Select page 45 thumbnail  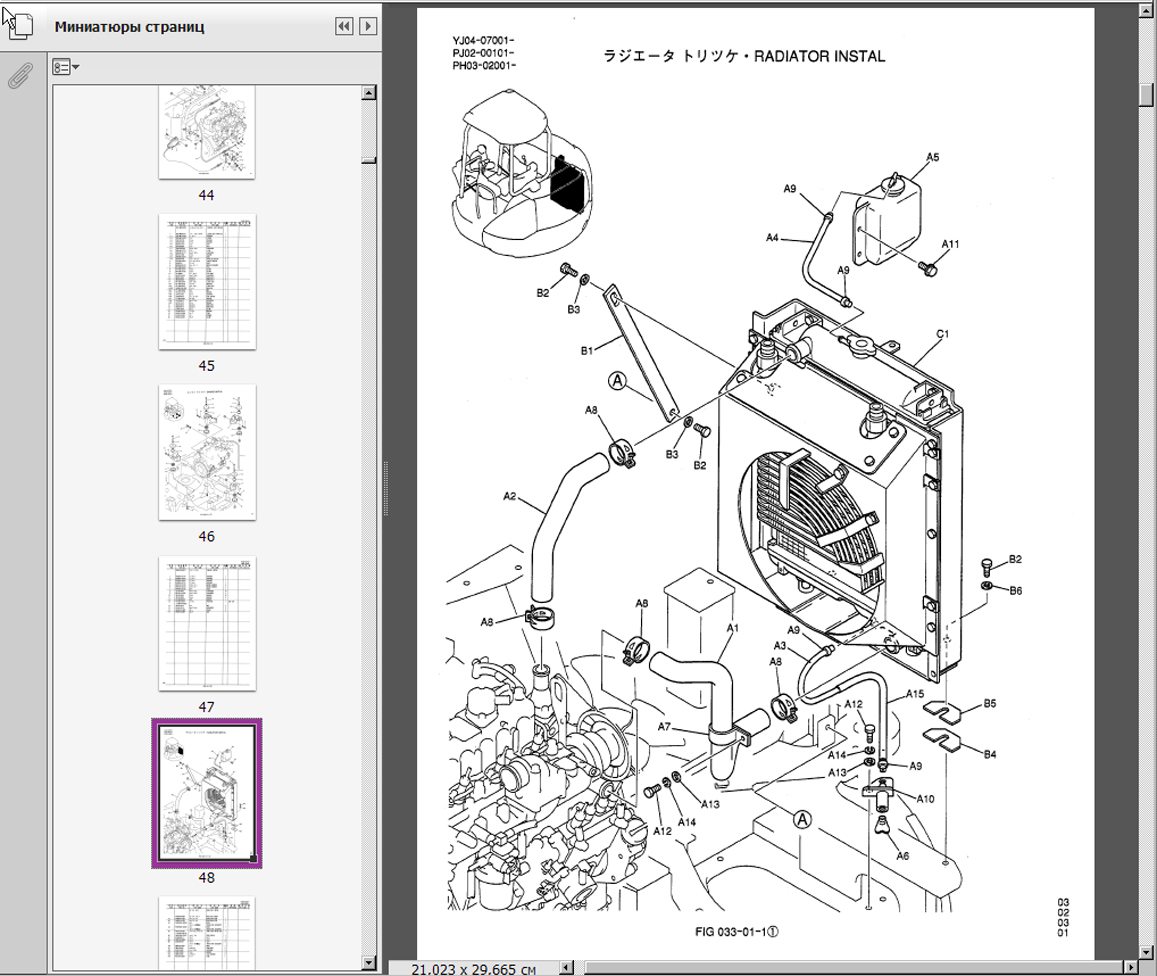[x=207, y=281]
